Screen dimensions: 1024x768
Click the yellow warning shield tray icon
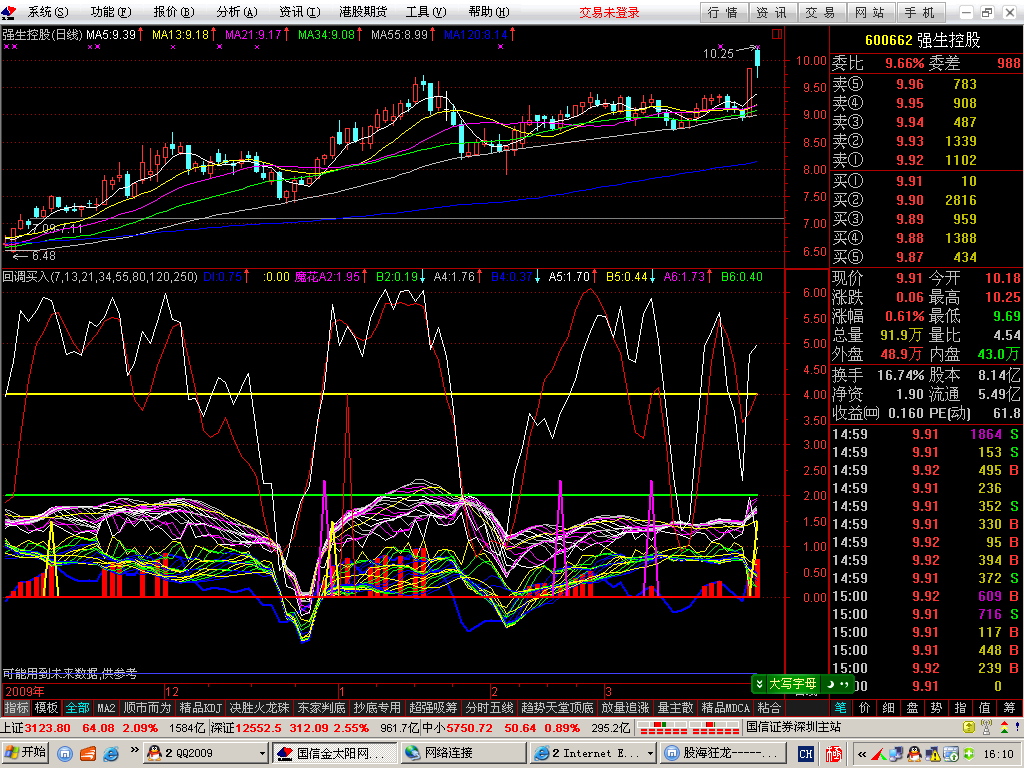click(932, 754)
